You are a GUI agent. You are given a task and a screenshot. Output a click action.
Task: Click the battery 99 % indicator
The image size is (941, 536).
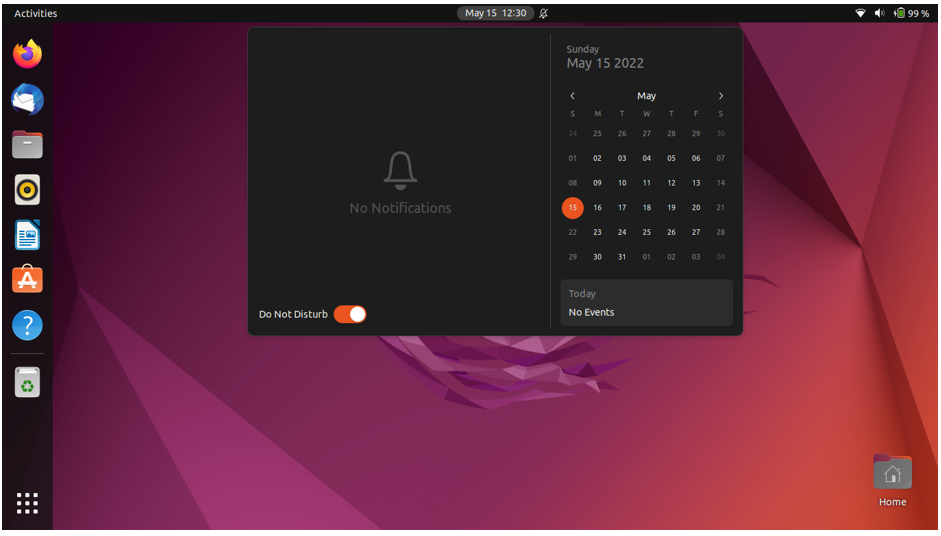pyautogui.click(x=911, y=13)
